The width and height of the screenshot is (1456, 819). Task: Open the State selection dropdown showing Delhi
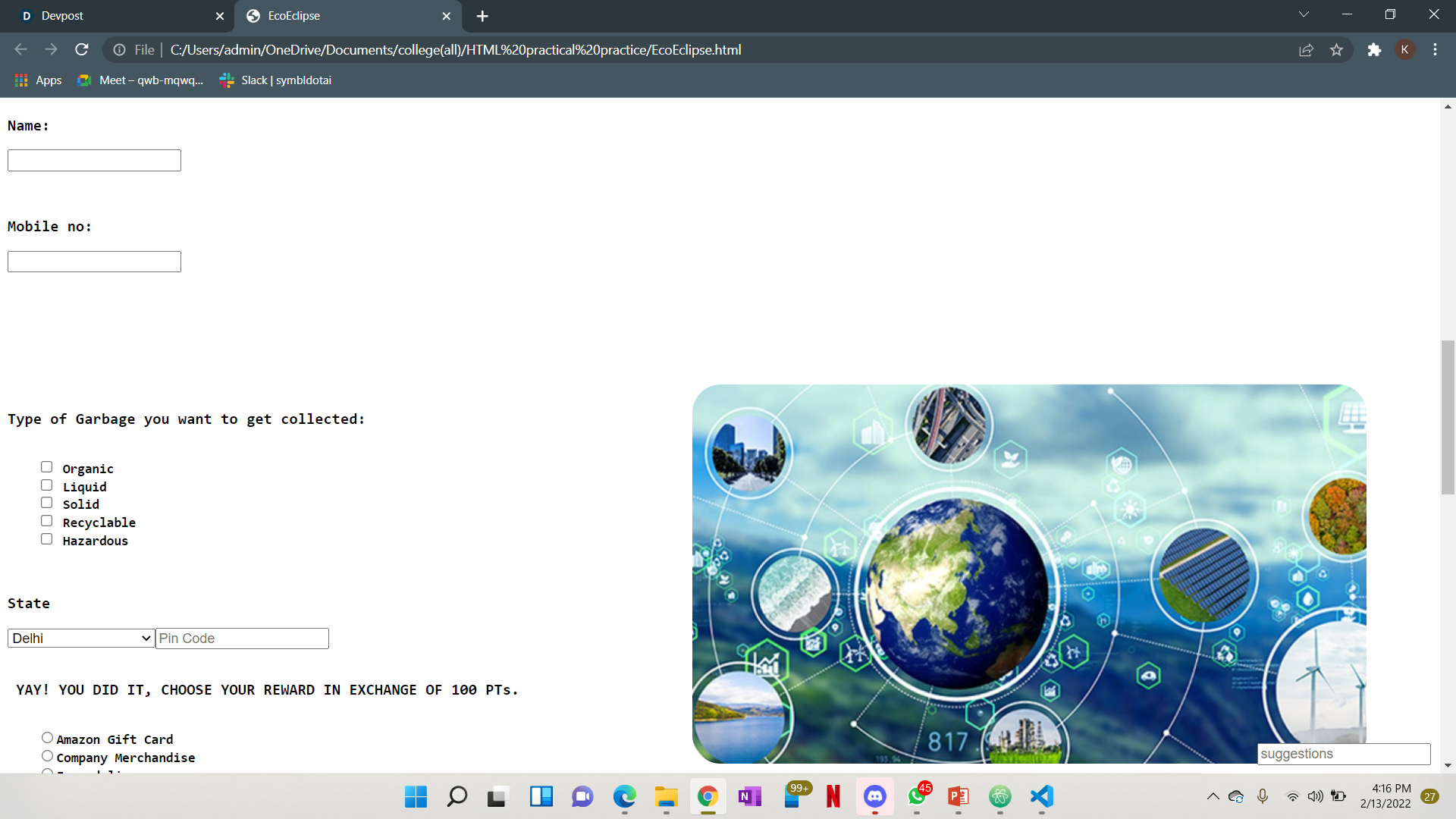[80, 638]
